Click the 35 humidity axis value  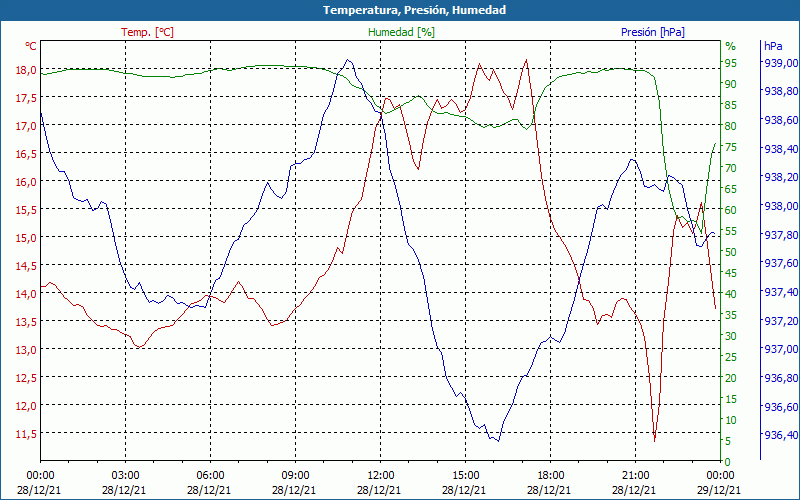tap(731, 315)
